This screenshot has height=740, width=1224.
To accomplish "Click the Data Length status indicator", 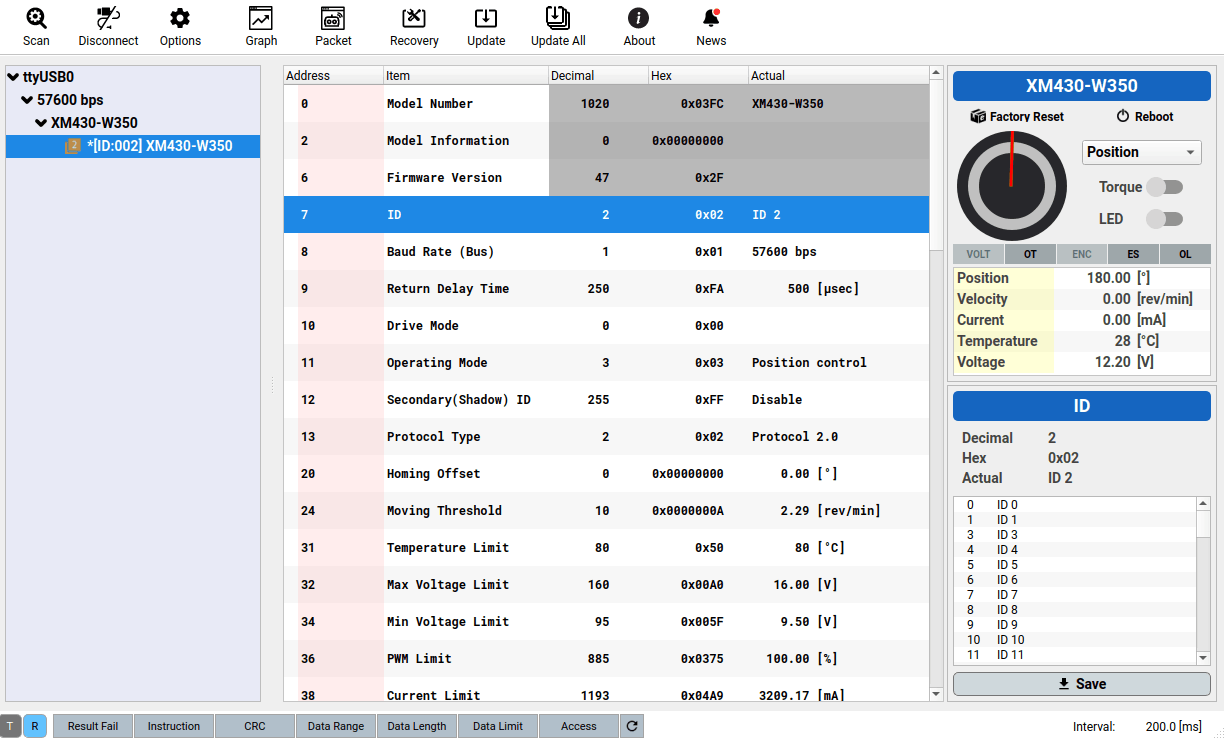I will pyautogui.click(x=417, y=726).
